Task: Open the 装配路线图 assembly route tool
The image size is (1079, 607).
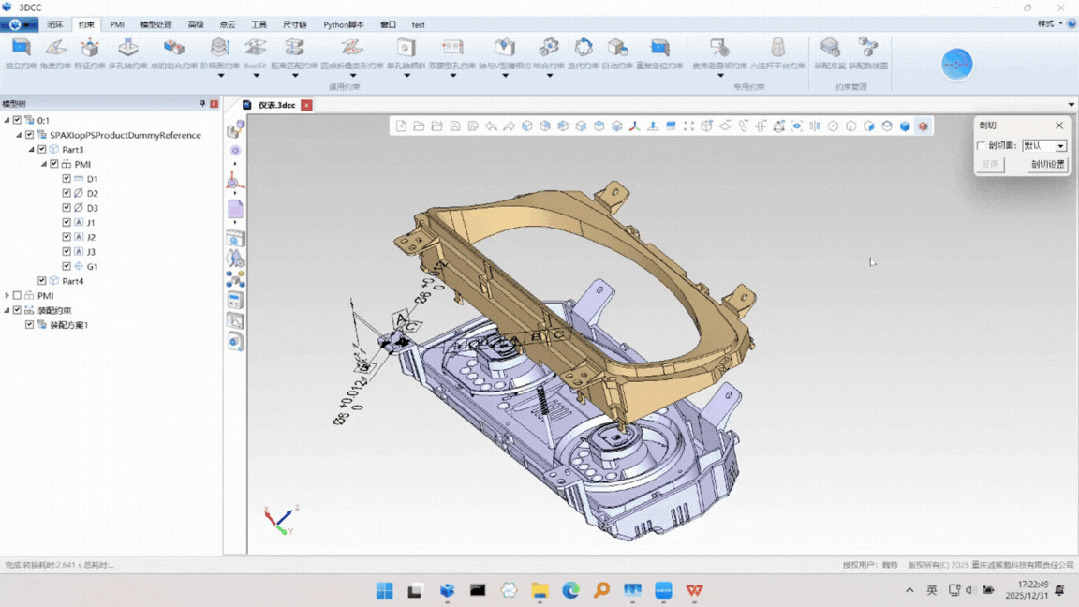Action: [868, 53]
